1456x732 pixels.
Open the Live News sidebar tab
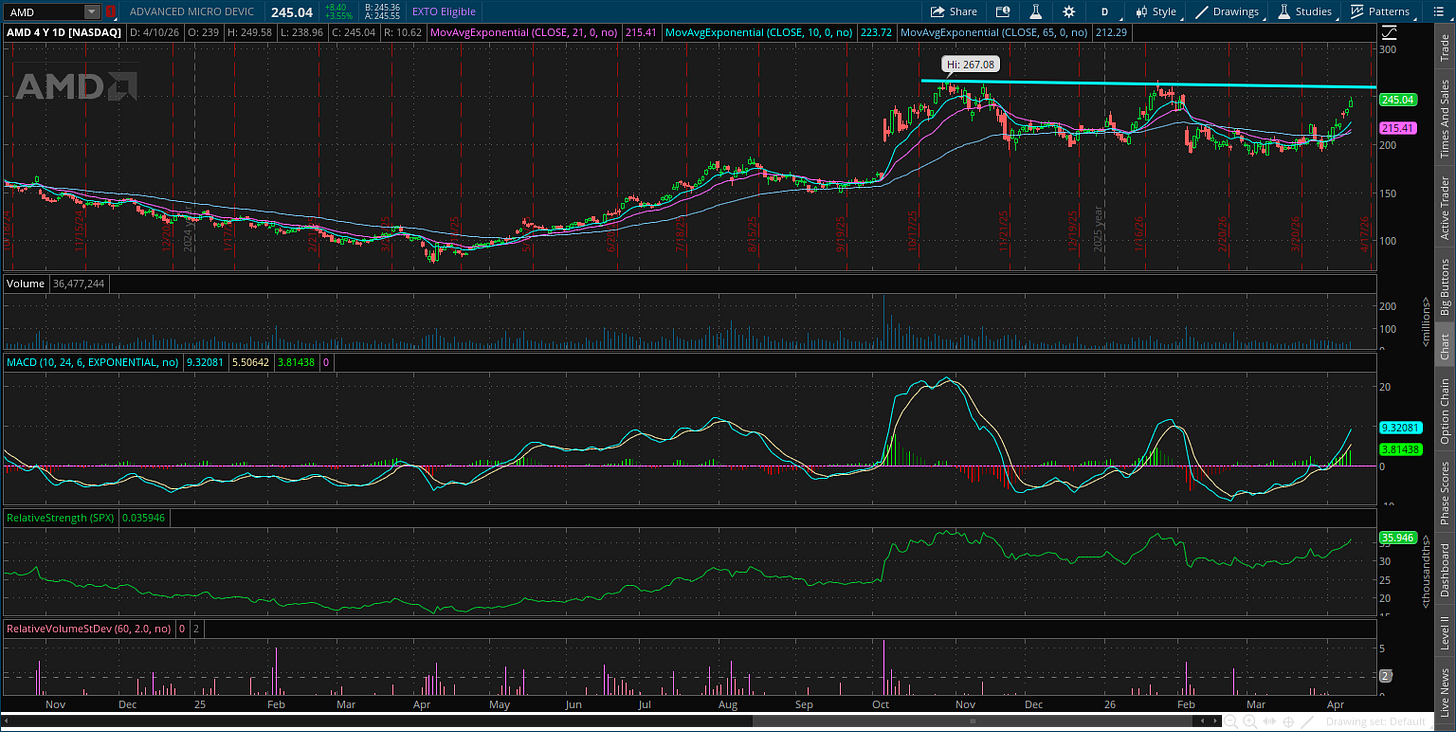[1444, 691]
